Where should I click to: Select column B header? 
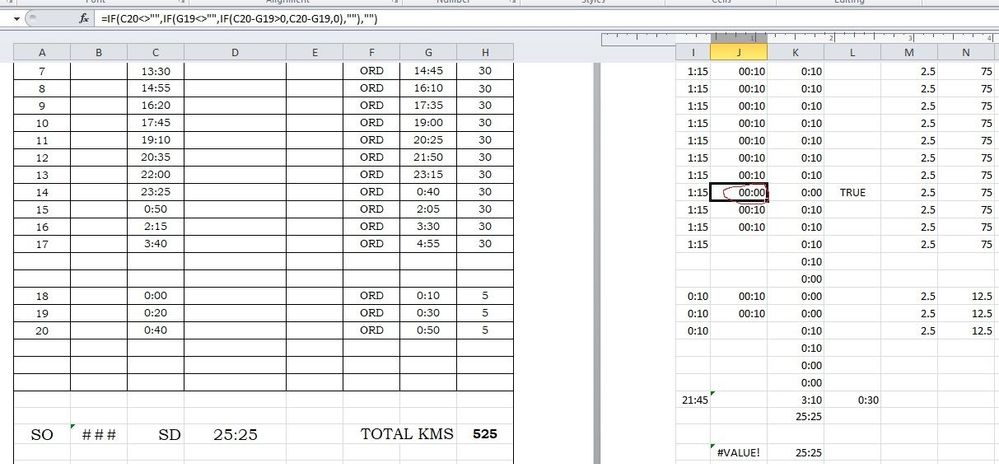tap(99, 53)
